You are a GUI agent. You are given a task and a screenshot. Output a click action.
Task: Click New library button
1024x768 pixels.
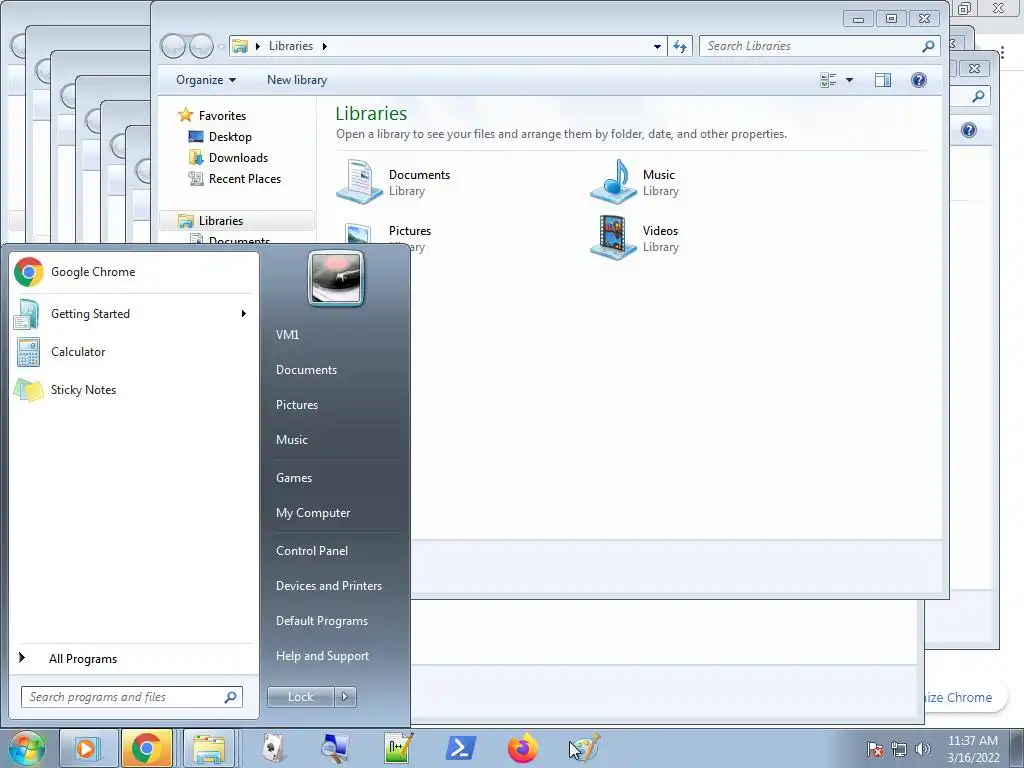pyautogui.click(x=297, y=80)
